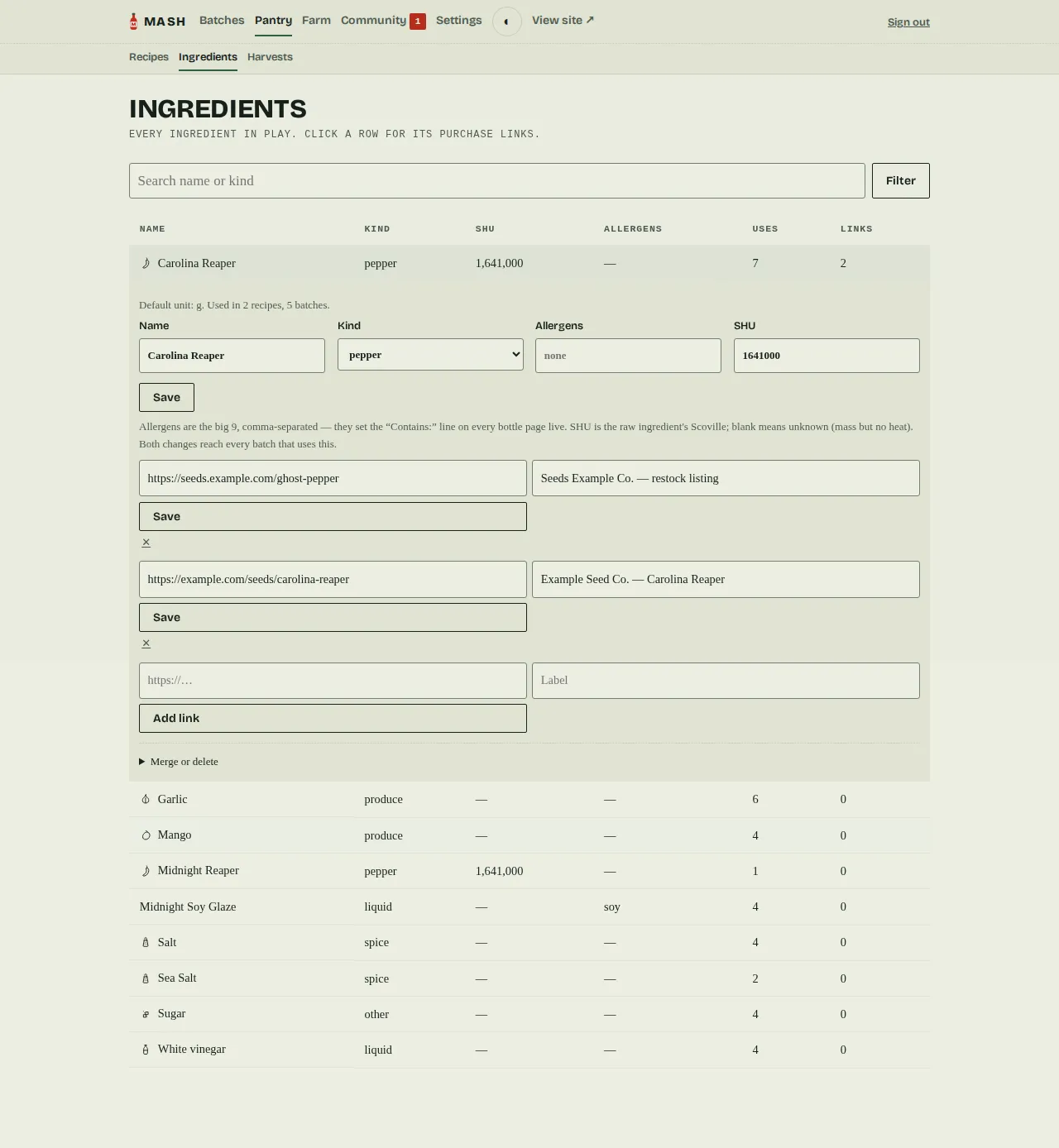Click the shaker icon beside Sea Salt
This screenshot has width=1059, height=1148.
pyautogui.click(x=146, y=978)
